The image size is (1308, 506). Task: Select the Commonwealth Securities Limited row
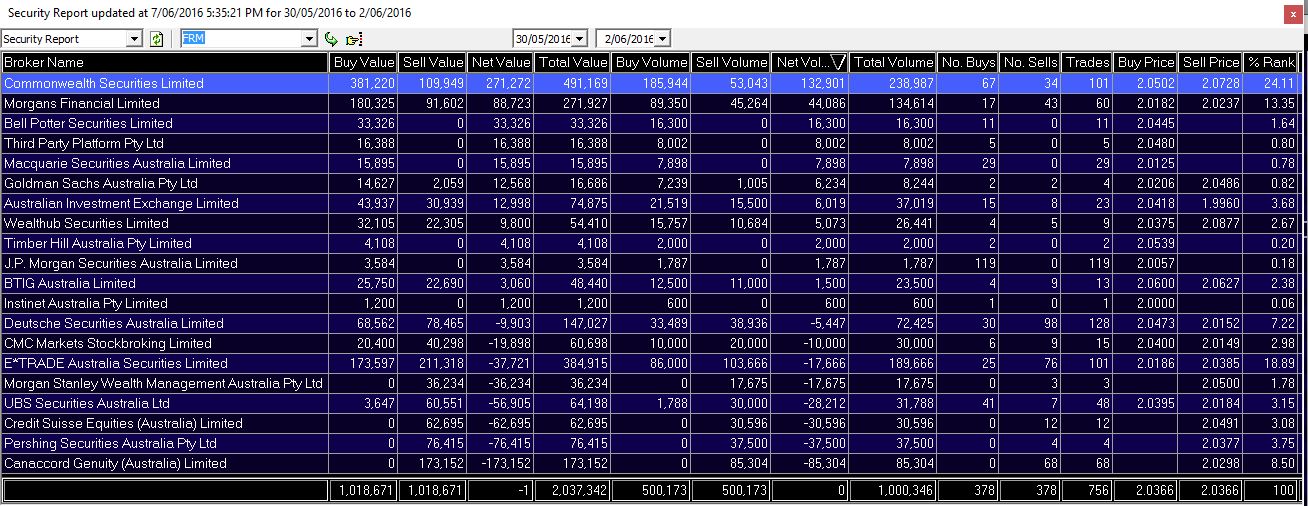[x=651, y=83]
